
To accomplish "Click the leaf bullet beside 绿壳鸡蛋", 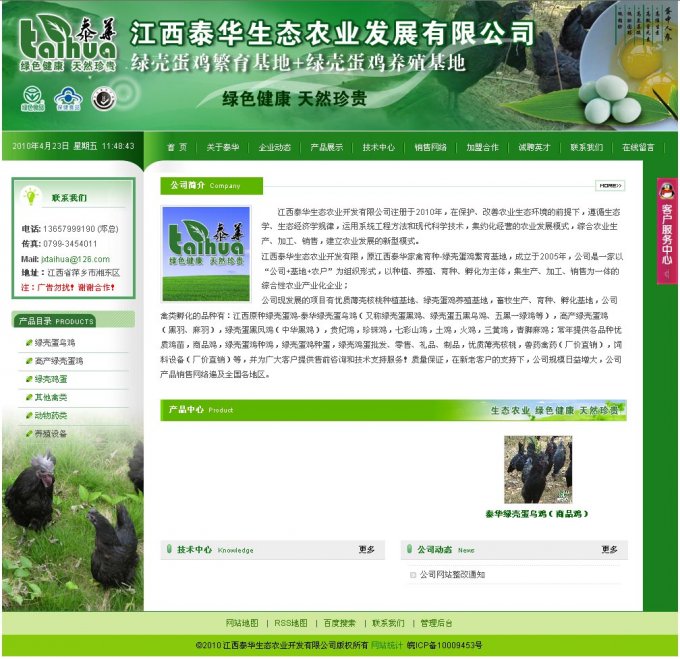I will pos(27,379).
